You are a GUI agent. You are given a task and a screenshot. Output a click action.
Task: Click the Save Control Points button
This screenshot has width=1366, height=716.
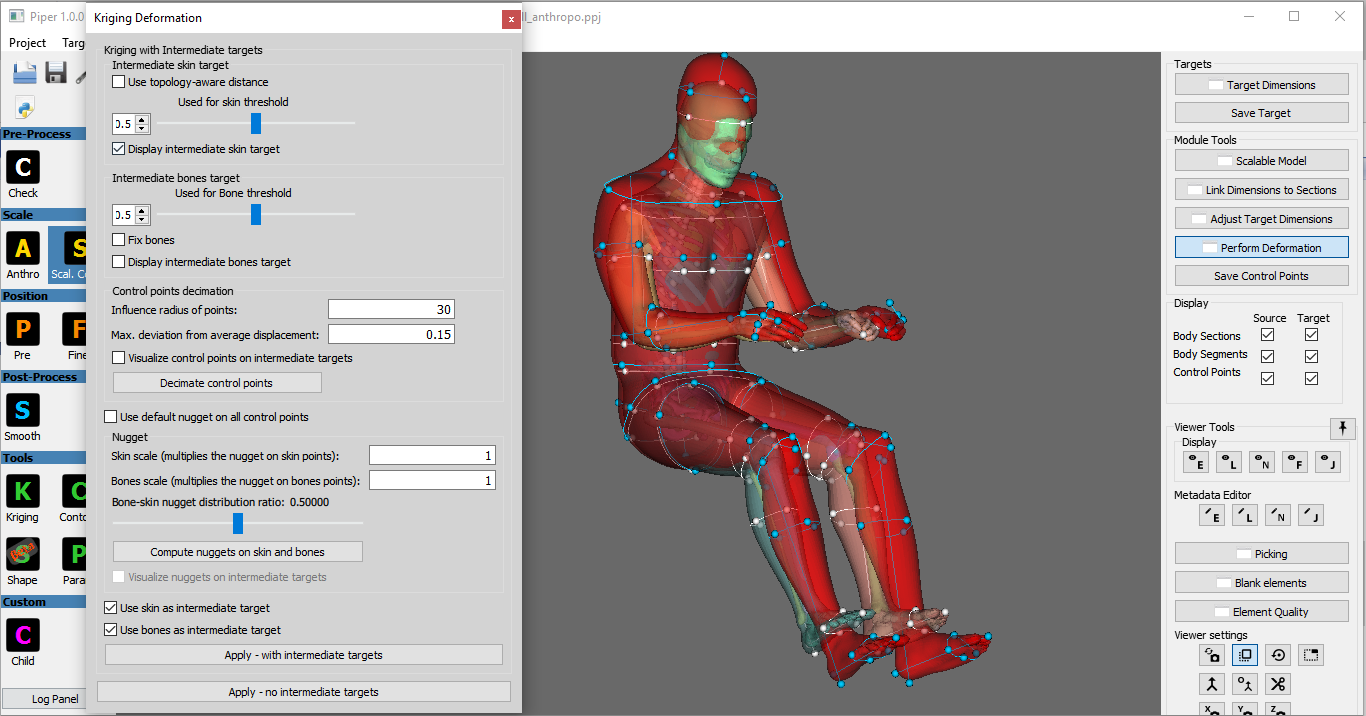point(1261,276)
